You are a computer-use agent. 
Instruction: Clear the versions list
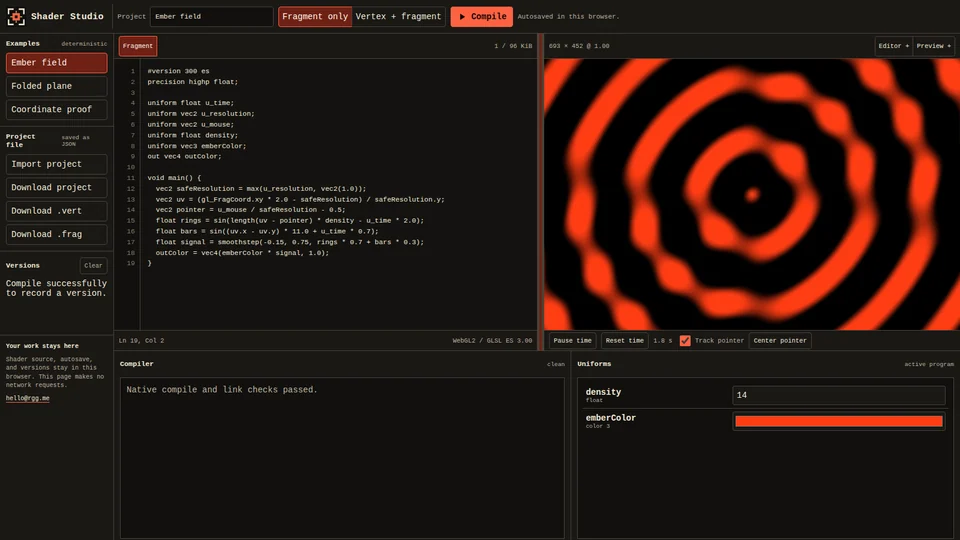pyautogui.click(x=93, y=266)
